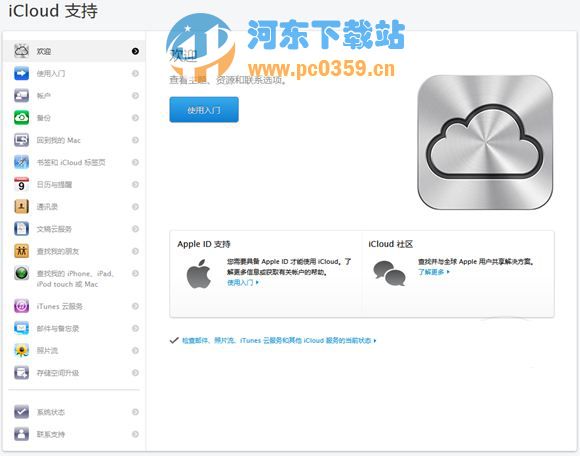
Task: Click the green radar Find My iPhone icon
Action: click(x=21, y=273)
